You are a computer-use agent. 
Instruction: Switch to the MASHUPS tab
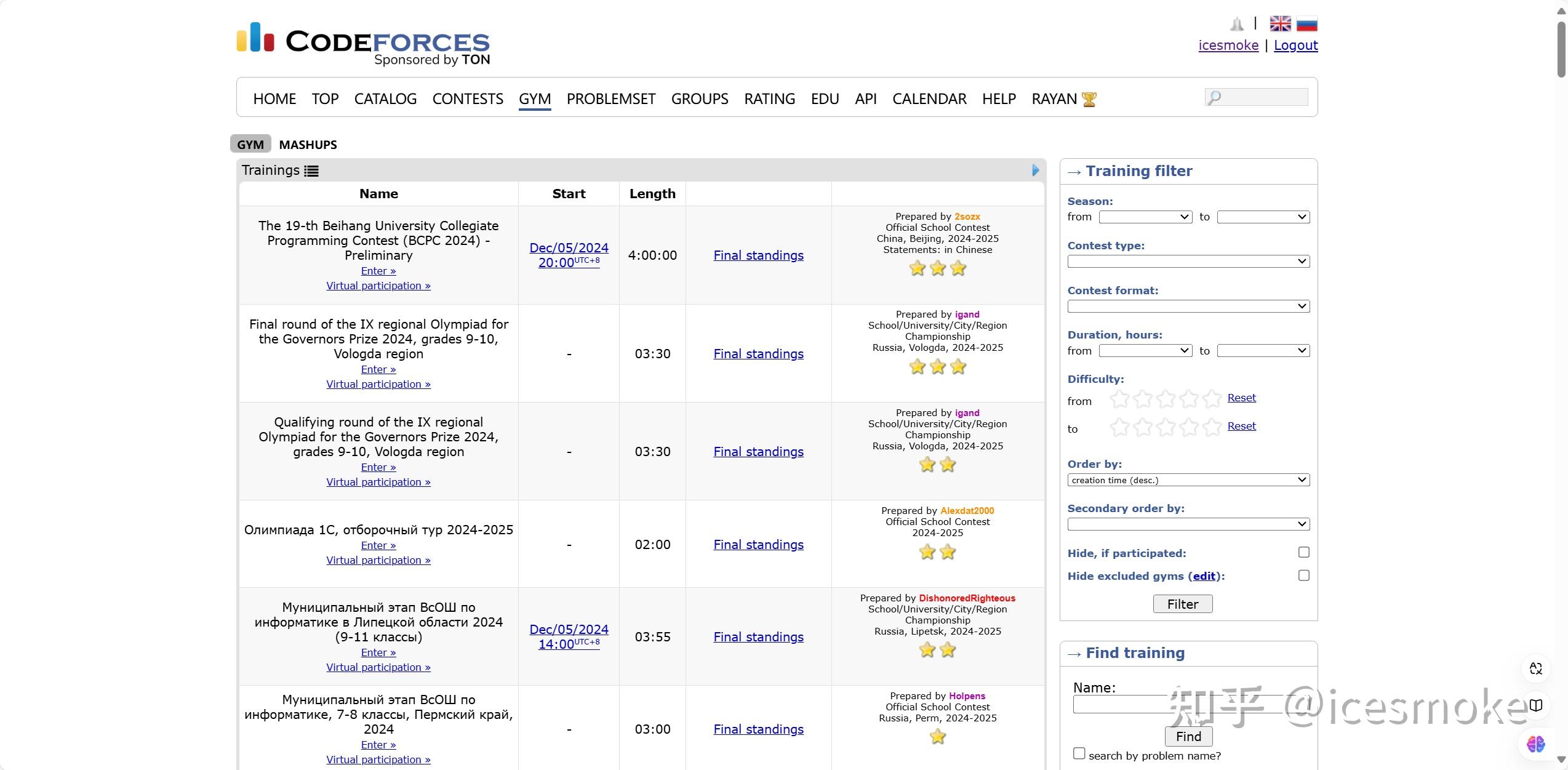(308, 145)
